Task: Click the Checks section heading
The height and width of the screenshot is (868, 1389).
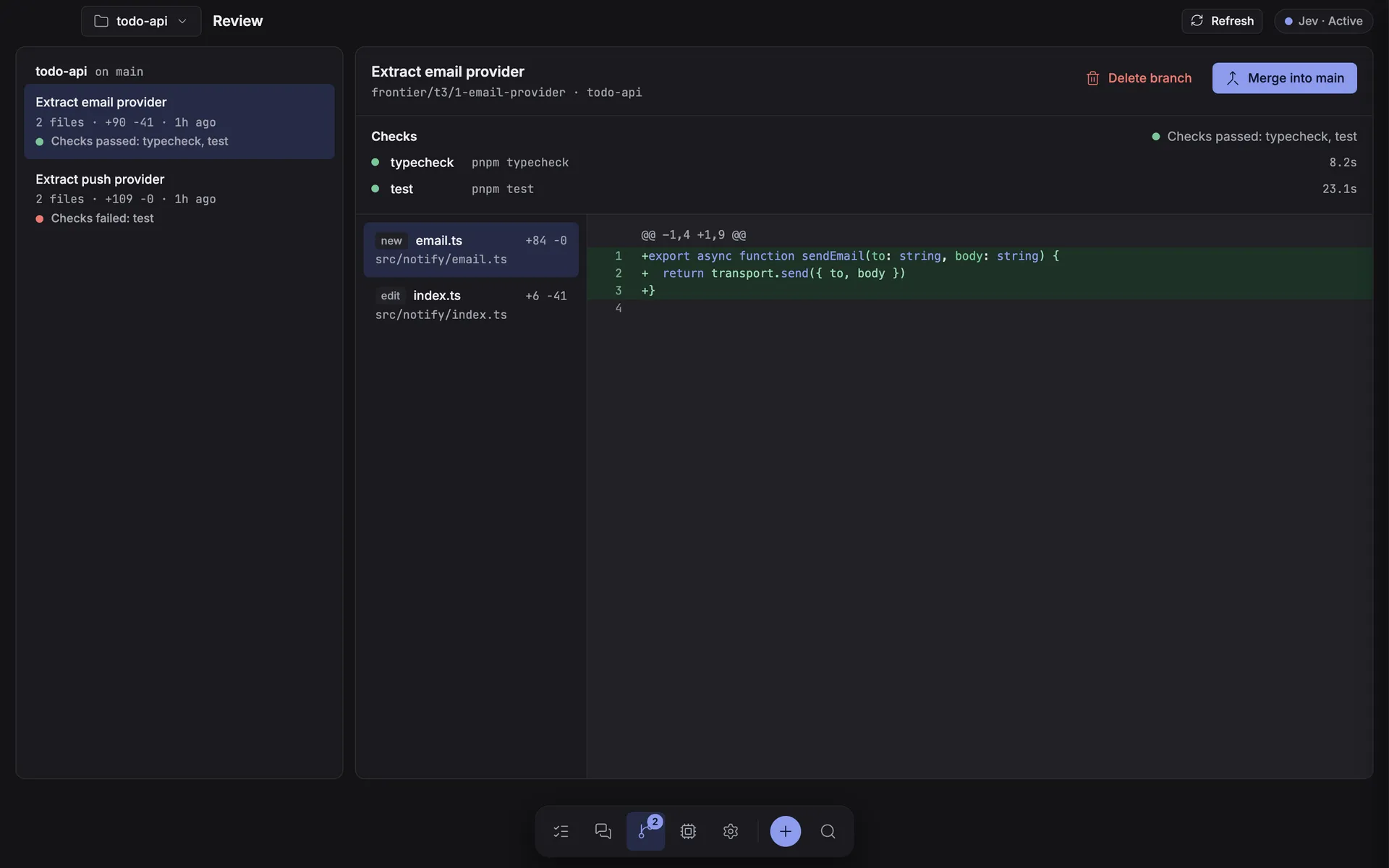Action: (x=394, y=136)
